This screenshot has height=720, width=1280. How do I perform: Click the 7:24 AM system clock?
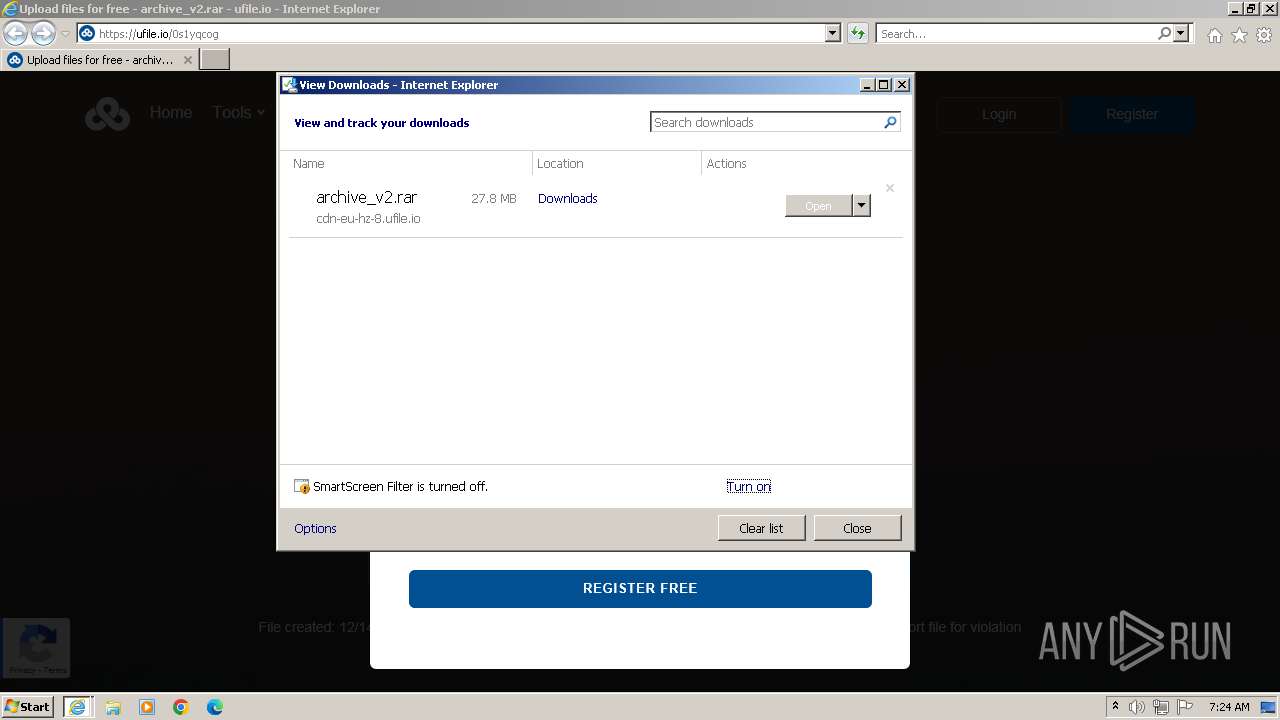click(1229, 707)
